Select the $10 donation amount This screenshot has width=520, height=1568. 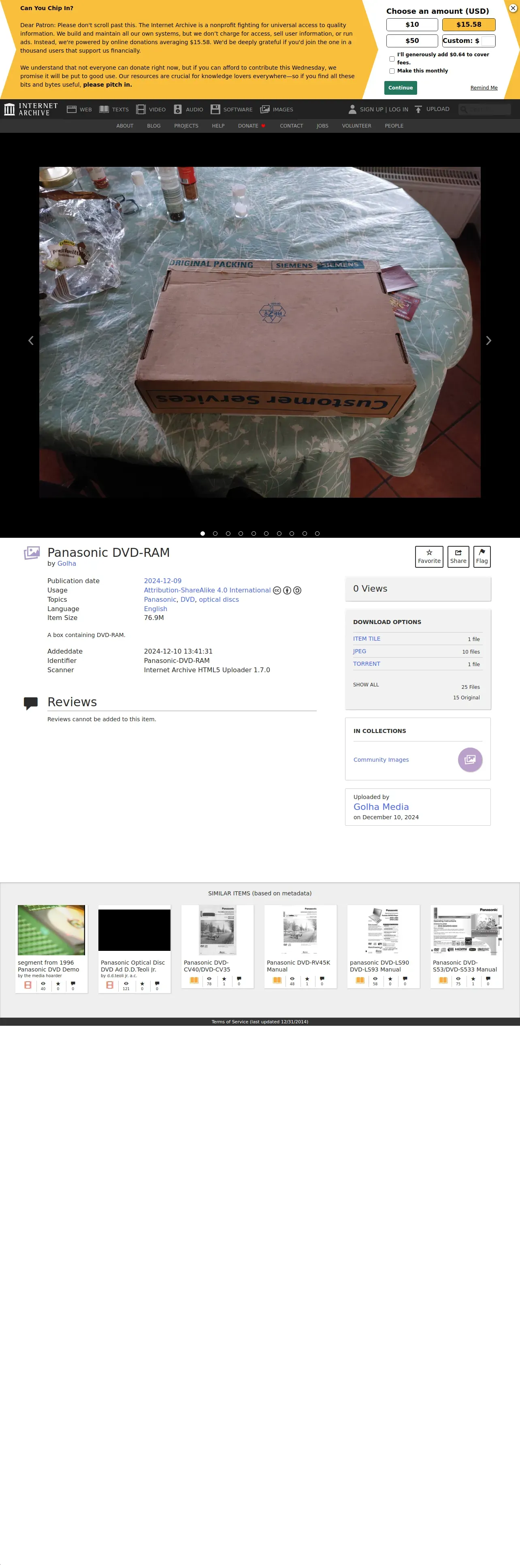tap(411, 24)
